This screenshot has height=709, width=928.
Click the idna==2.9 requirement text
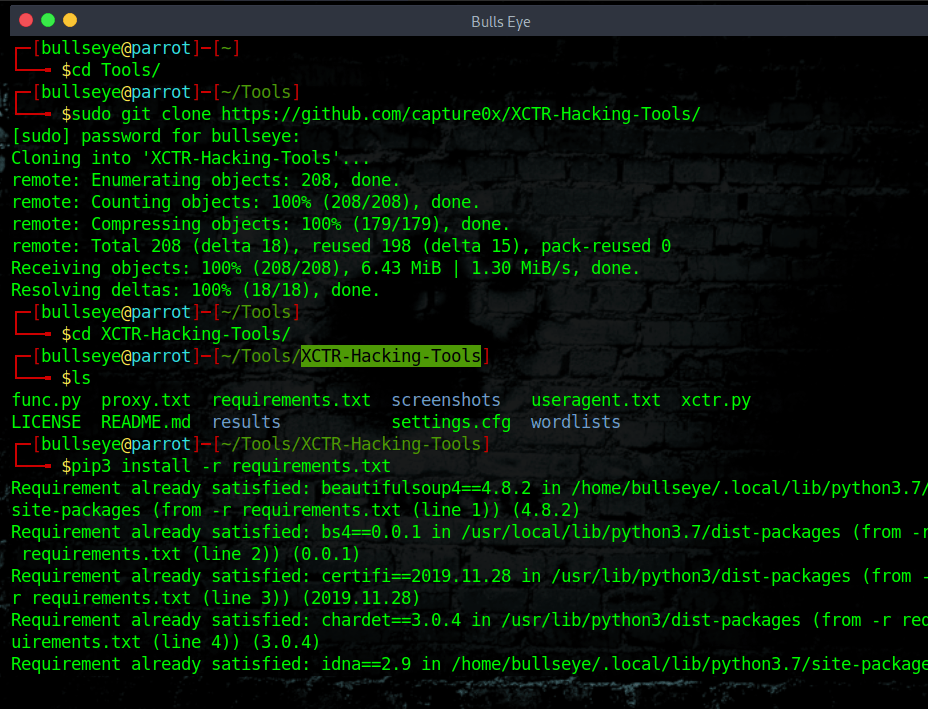[x=366, y=664]
